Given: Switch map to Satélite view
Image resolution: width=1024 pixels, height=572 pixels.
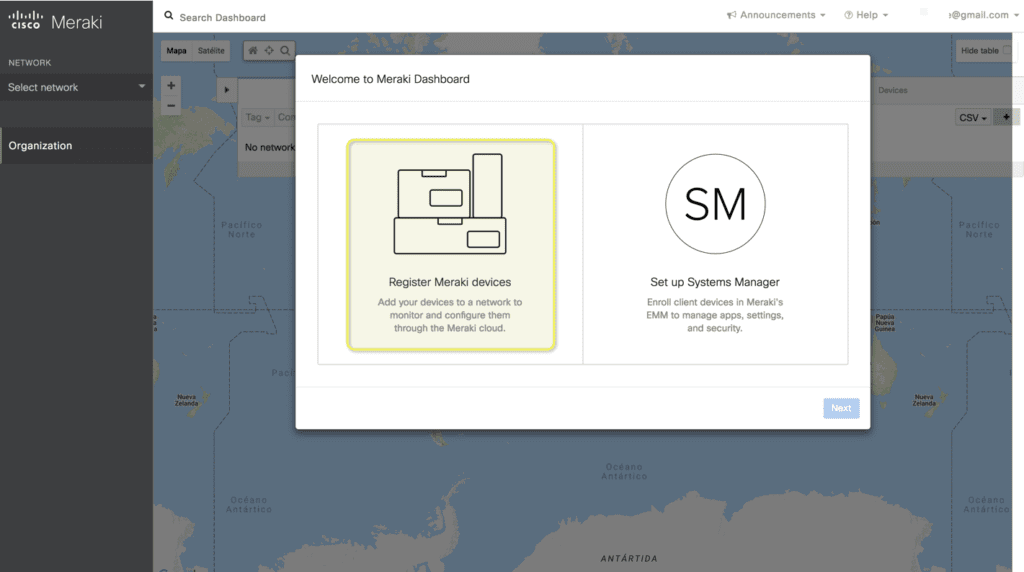Looking at the screenshot, I should click(x=211, y=50).
